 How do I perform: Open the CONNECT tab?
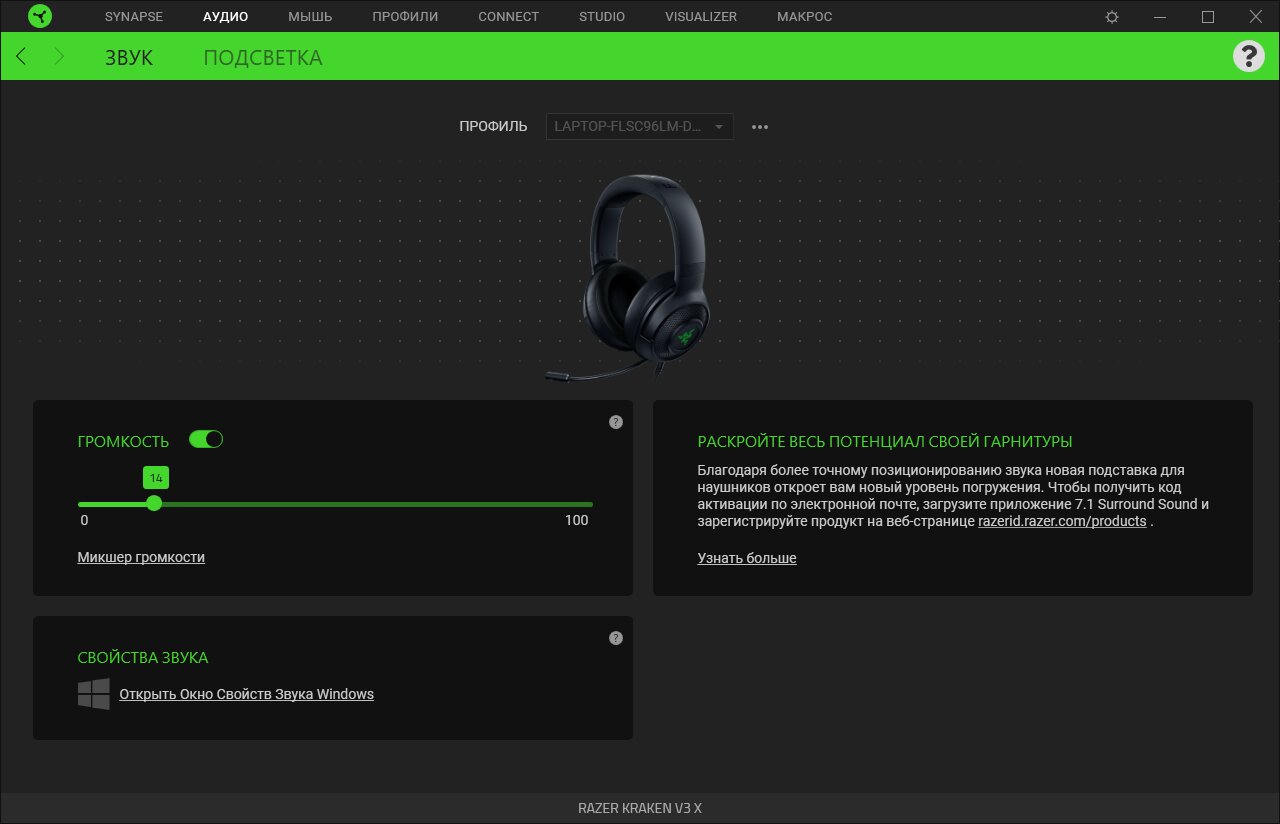[x=508, y=17]
